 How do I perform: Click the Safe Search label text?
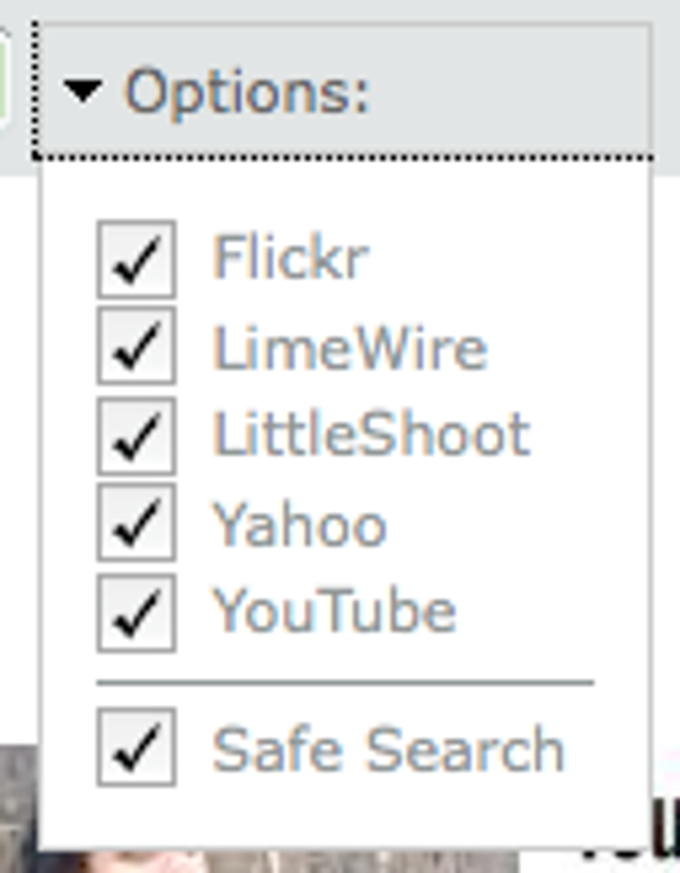pos(389,749)
